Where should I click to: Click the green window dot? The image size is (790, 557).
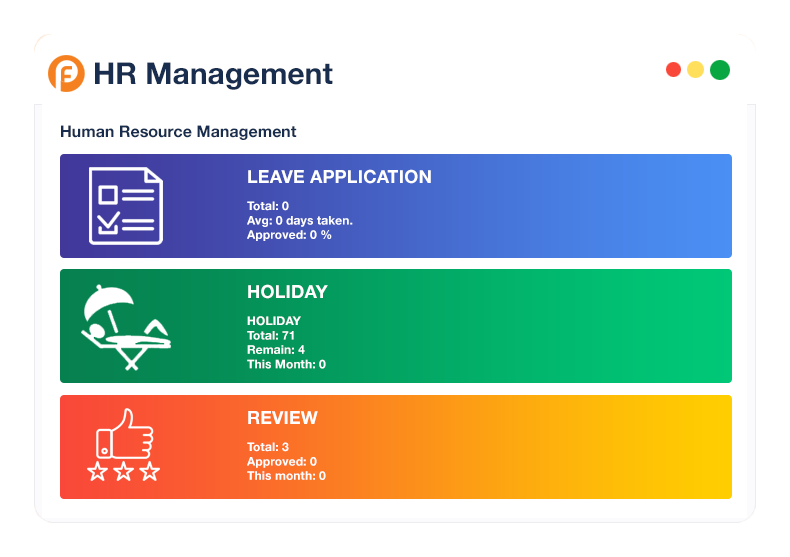pos(719,69)
